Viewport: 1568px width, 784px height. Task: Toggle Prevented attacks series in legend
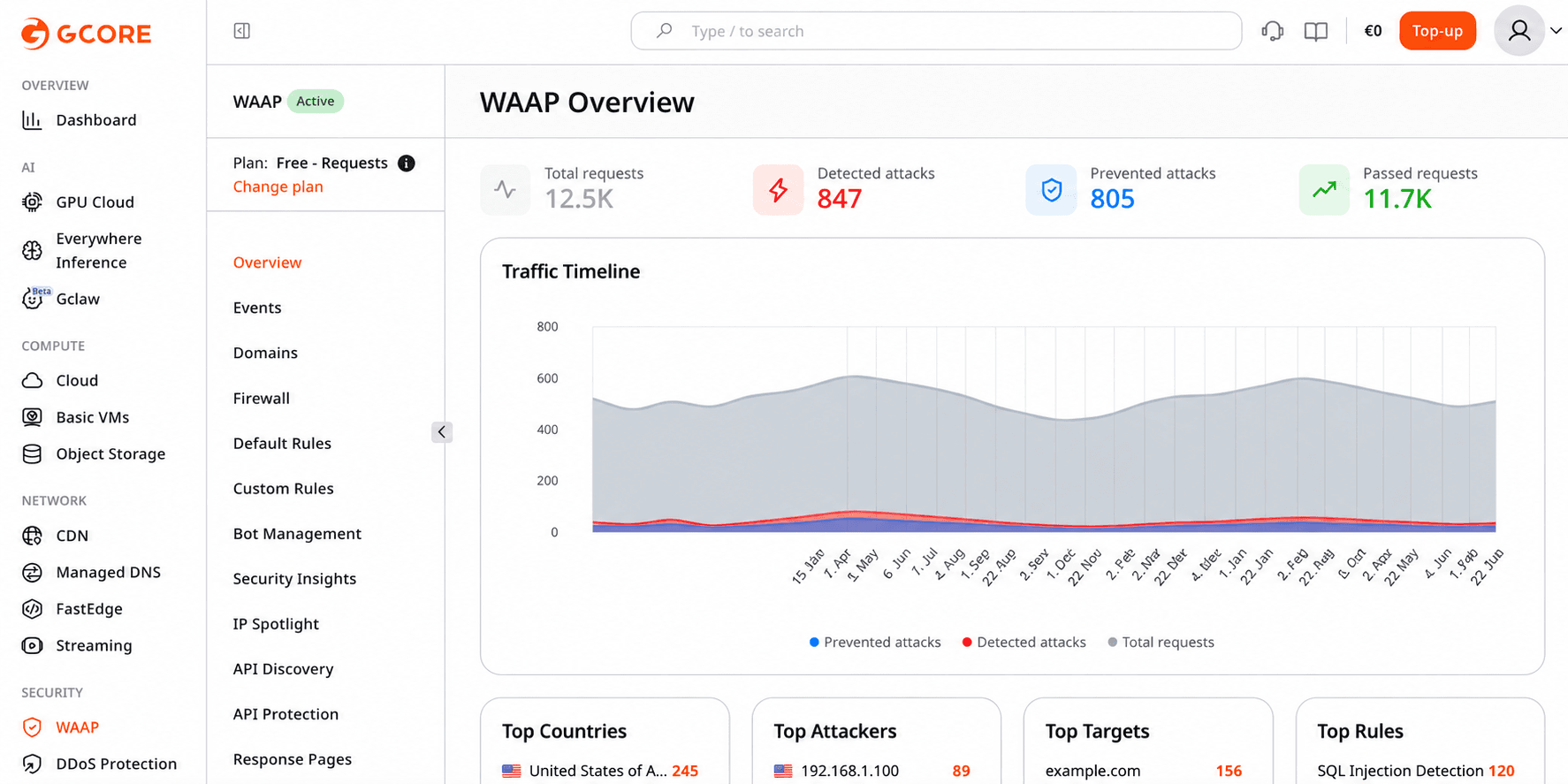(x=875, y=643)
